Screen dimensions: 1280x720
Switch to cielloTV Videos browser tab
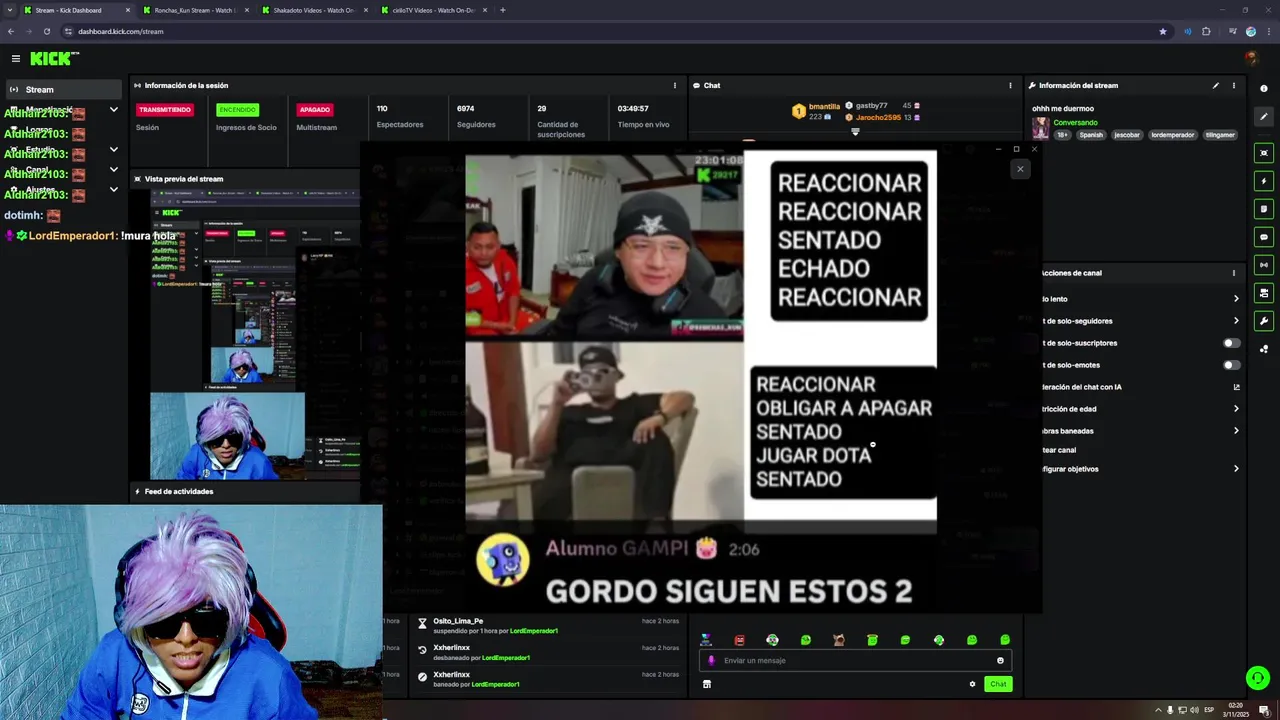(x=432, y=10)
